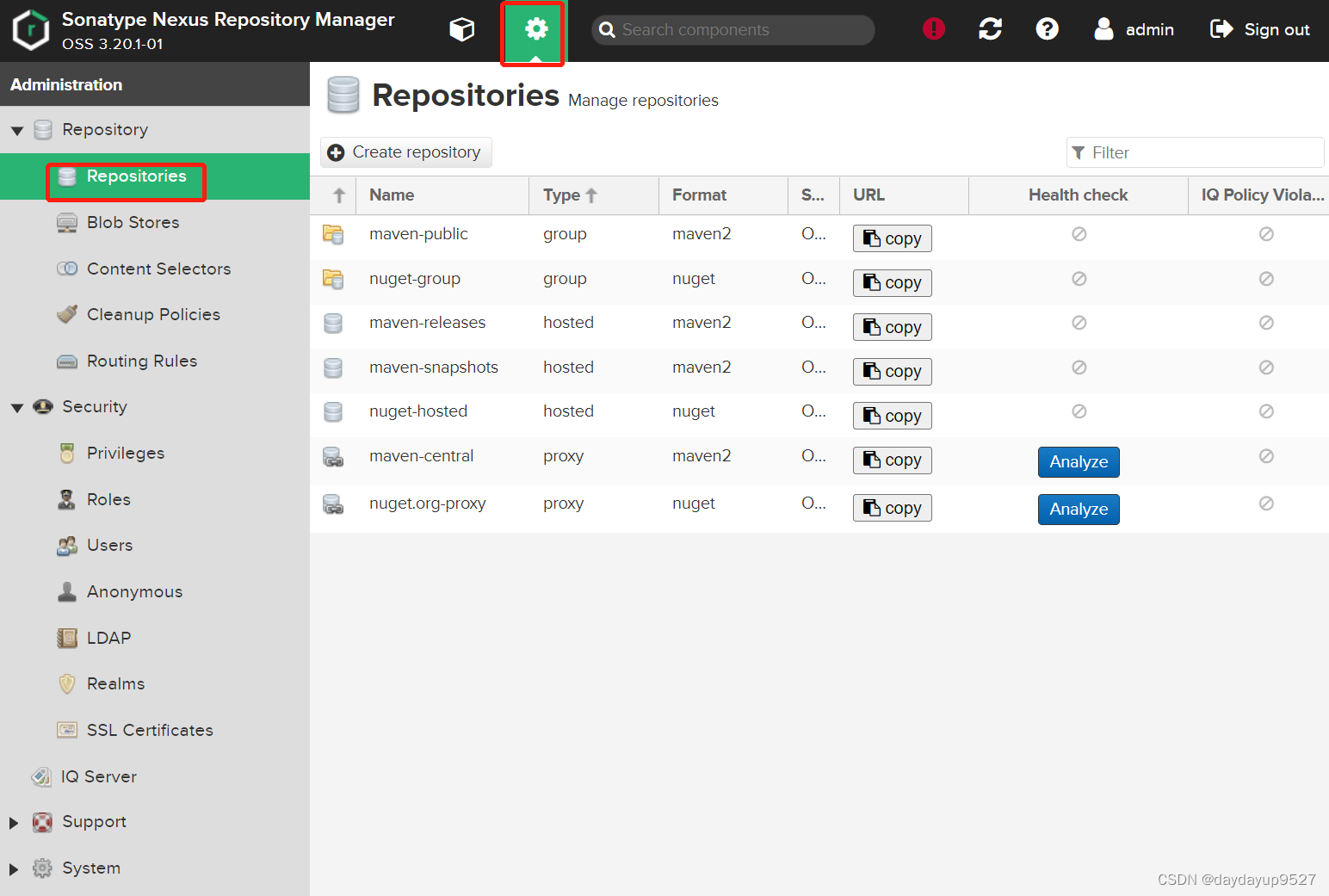The height and width of the screenshot is (896, 1329).
Task: Copy the URL of maven-snapshots
Action: tap(893, 371)
